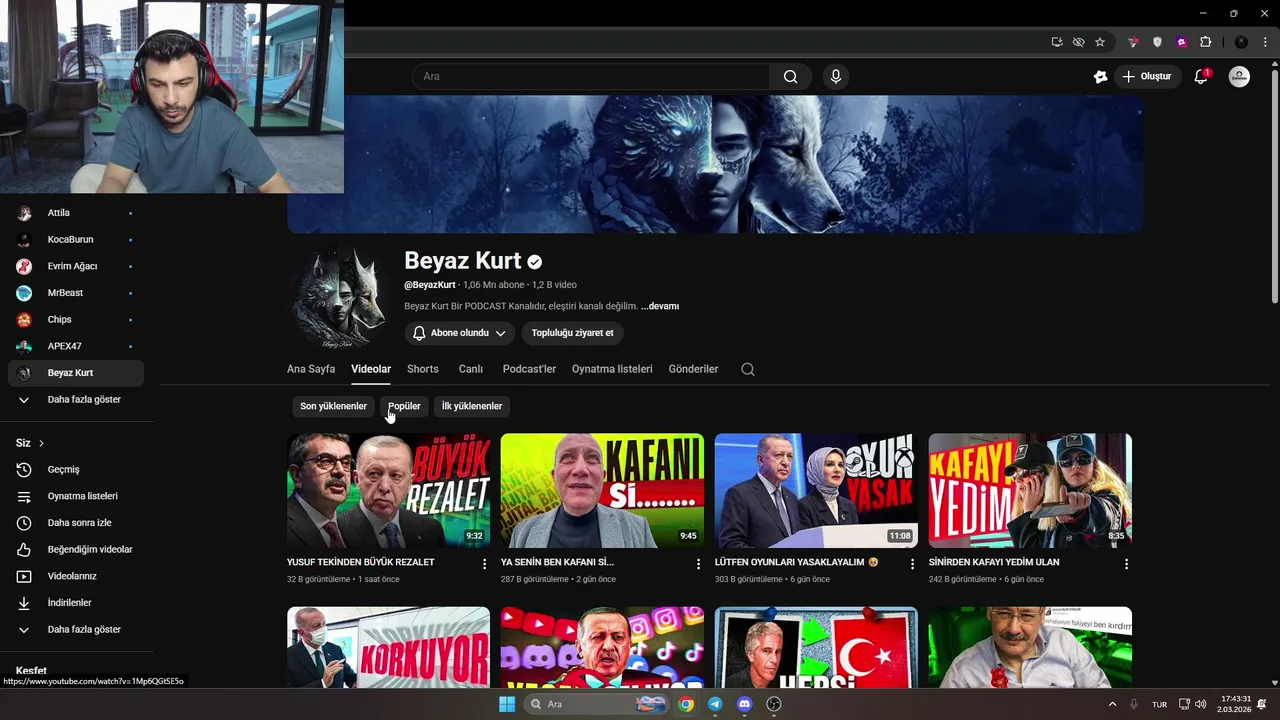
Task: Open İndirilenler in sidebar
Action: pyautogui.click(x=76, y=603)
